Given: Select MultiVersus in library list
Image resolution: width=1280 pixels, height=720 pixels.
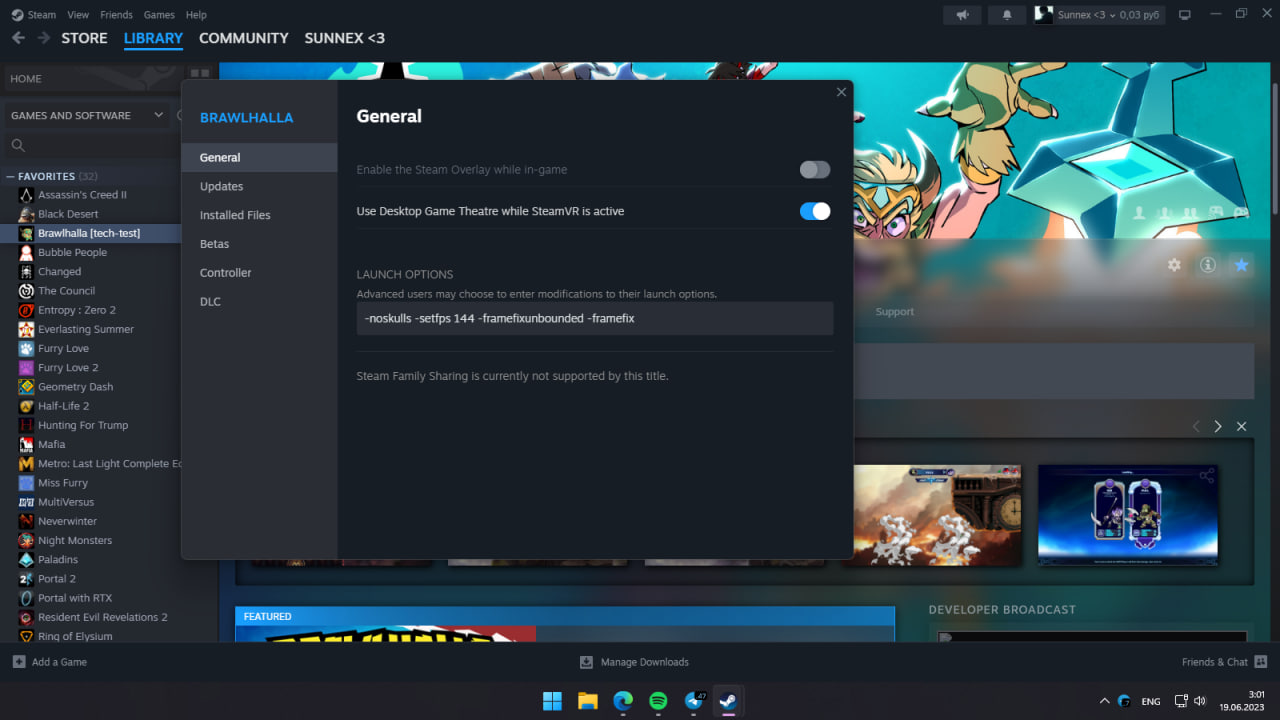Looking at the screenshot, I should (66, 502).
